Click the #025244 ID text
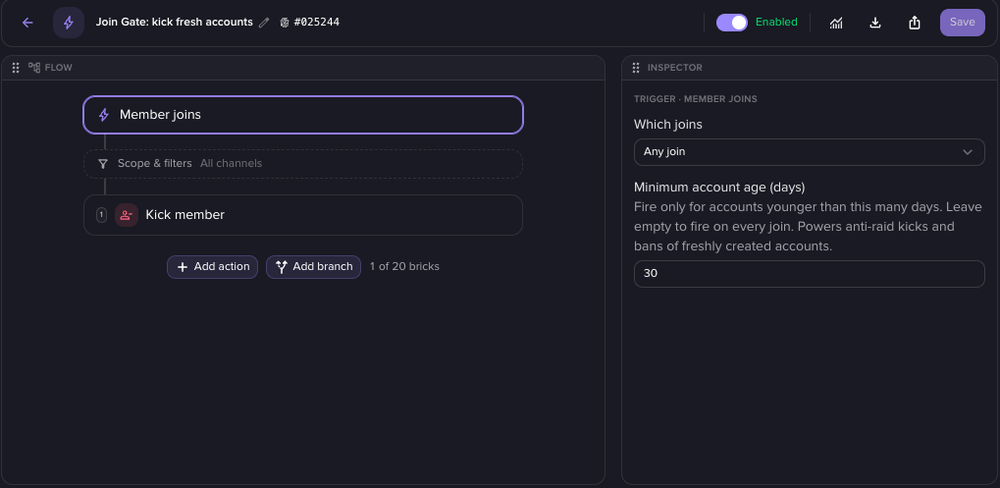Viewport: 1000px width, 488px height. (x=316, y=22)
